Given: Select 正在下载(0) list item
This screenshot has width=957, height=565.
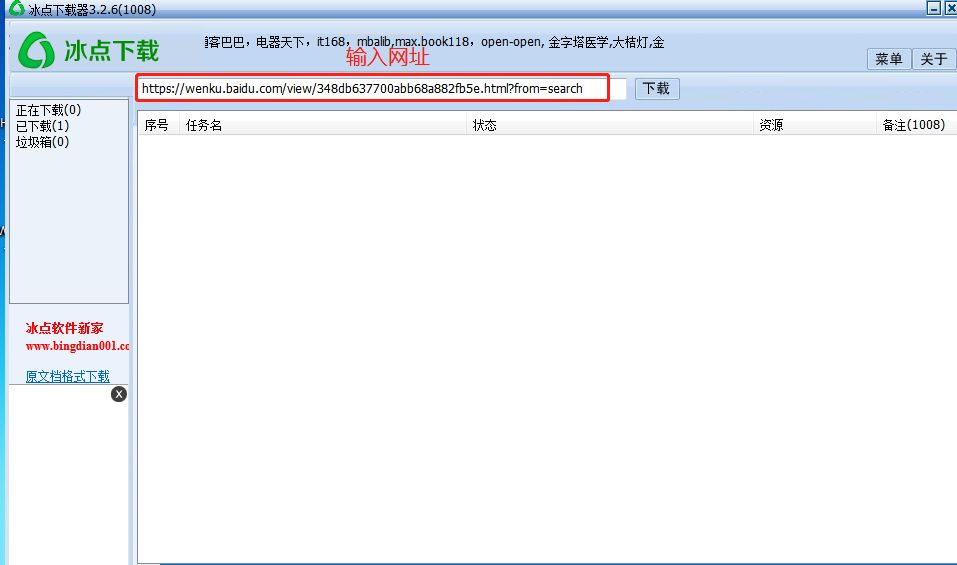Looking at the screenshot, I should click(x=48, y=110).
